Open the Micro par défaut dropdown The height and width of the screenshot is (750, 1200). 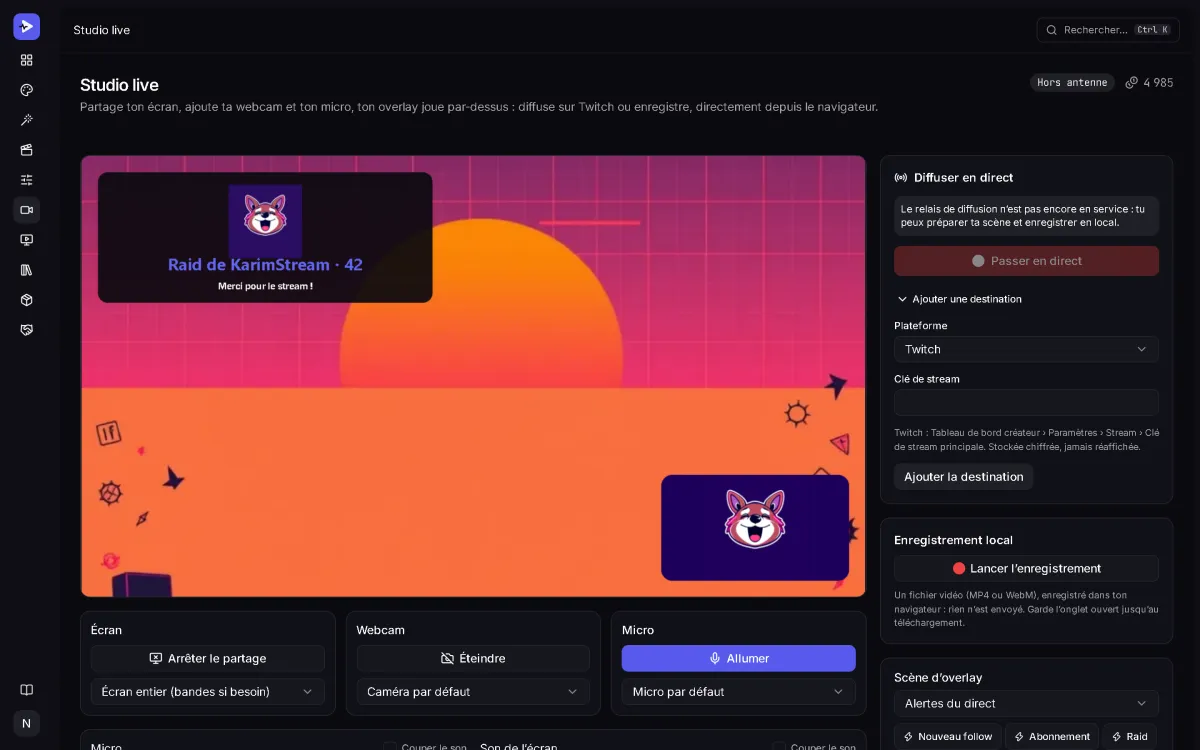tap(738, 691)
